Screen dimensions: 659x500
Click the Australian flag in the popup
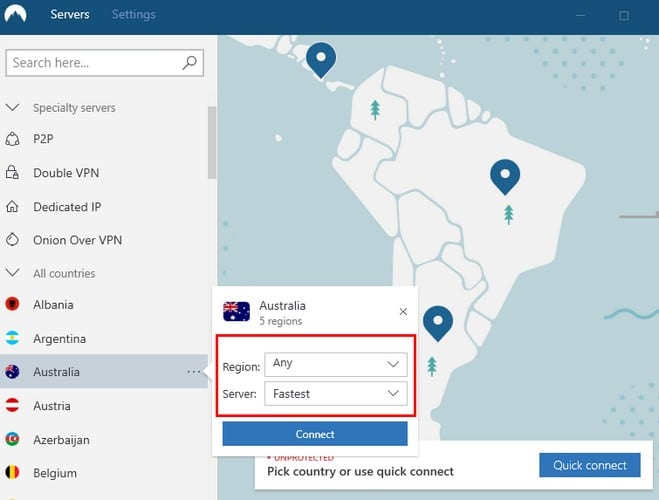[x=236, y=312]
